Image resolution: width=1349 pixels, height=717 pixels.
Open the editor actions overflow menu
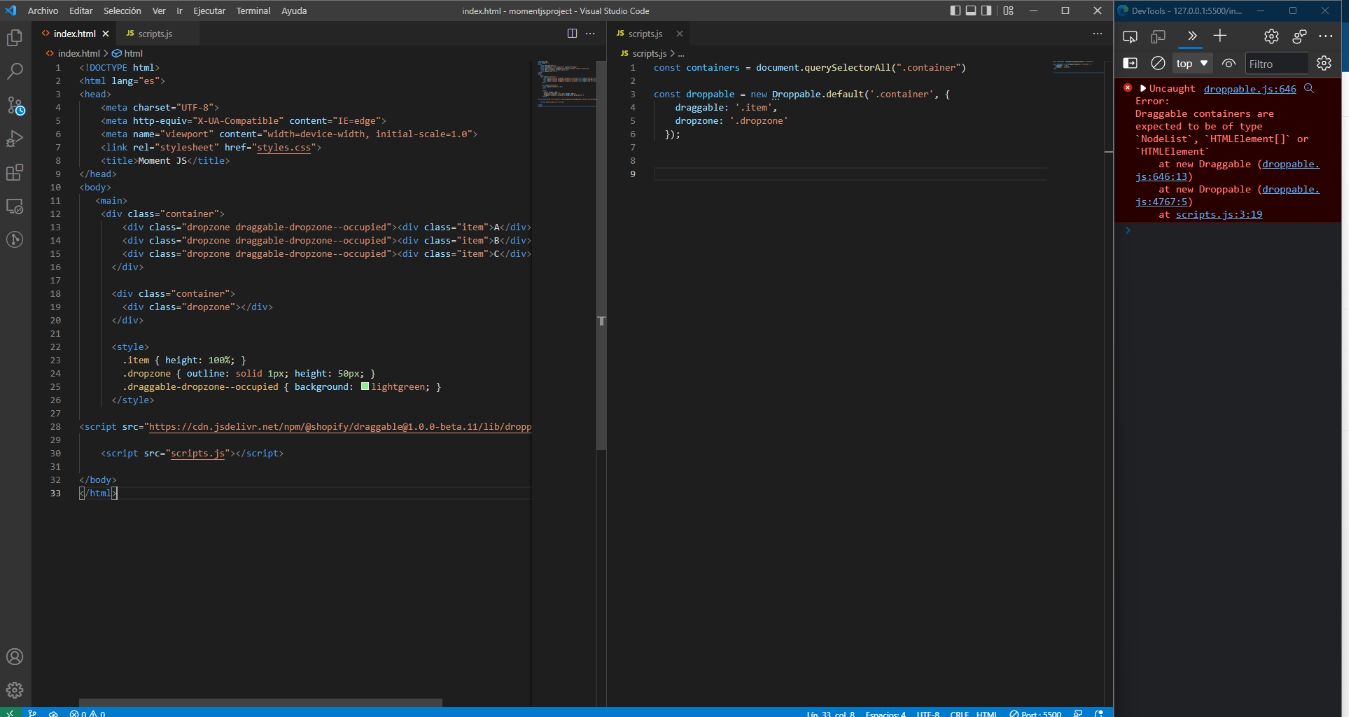(590, 33)
